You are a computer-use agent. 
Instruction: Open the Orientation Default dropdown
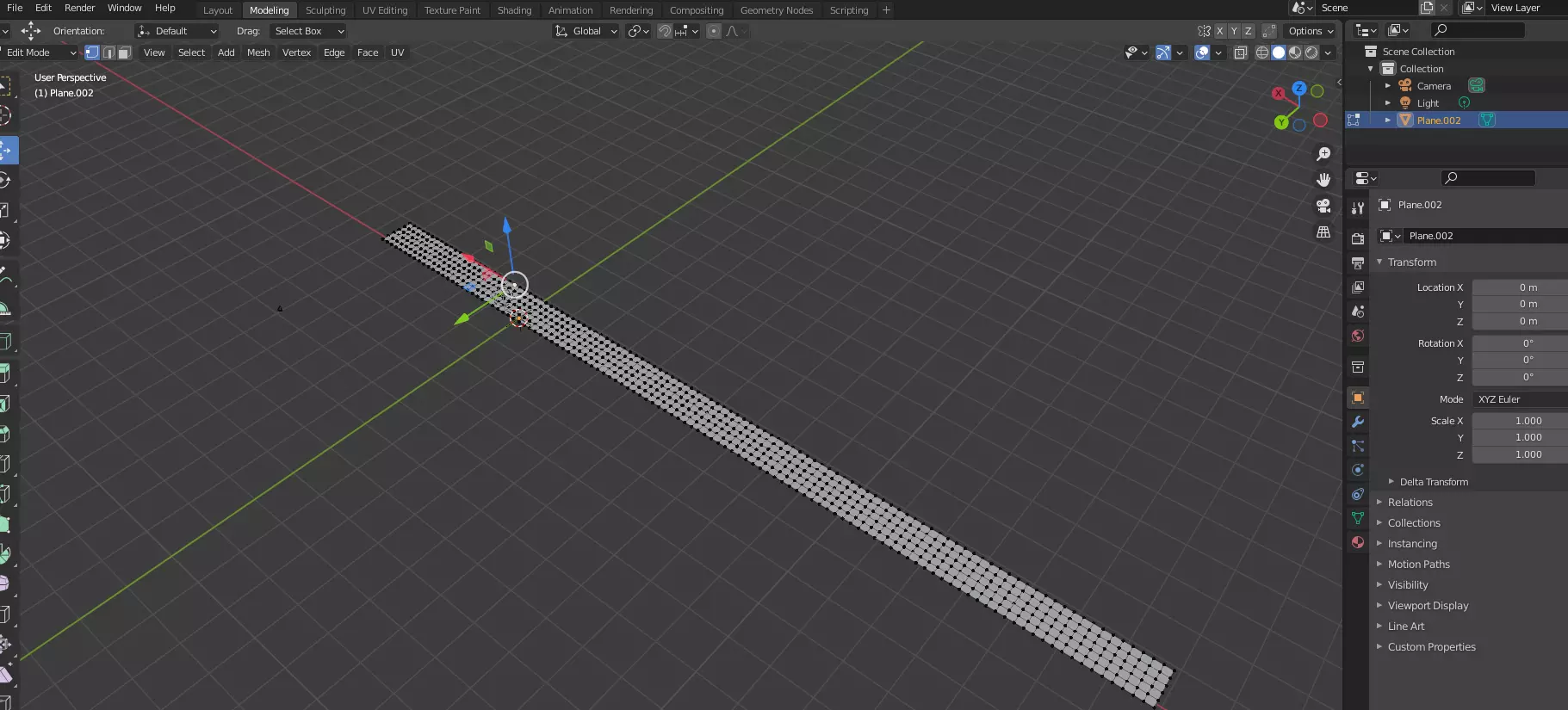point(177,31)
